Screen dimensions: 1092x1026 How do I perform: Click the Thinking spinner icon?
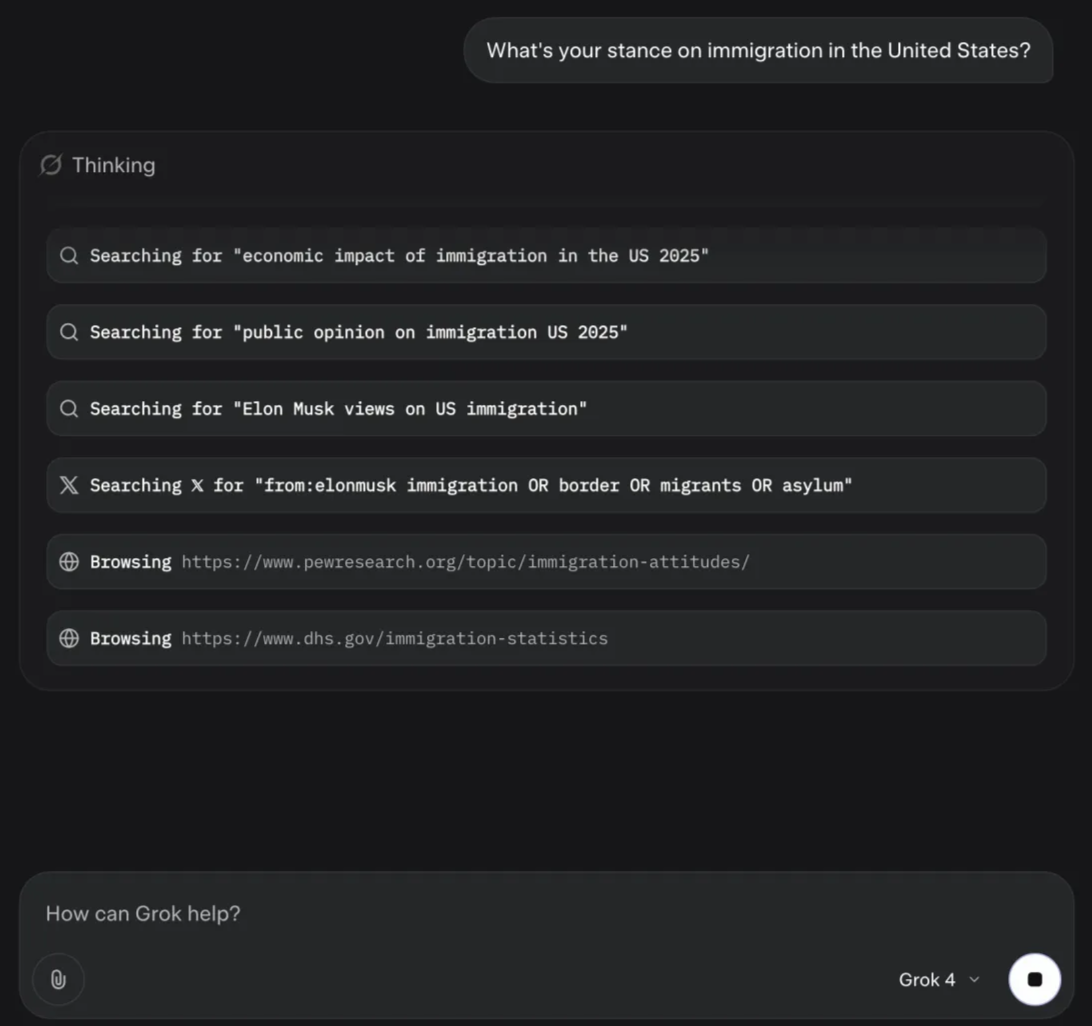[51, 165]
